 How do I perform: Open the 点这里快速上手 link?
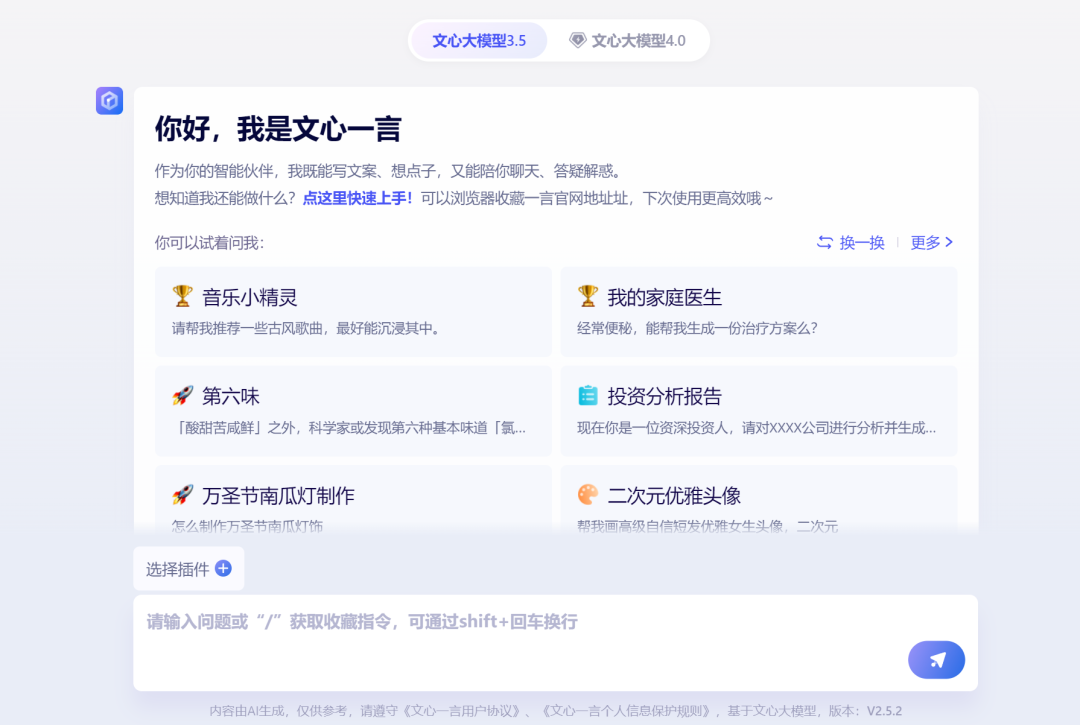coord(357,198)
